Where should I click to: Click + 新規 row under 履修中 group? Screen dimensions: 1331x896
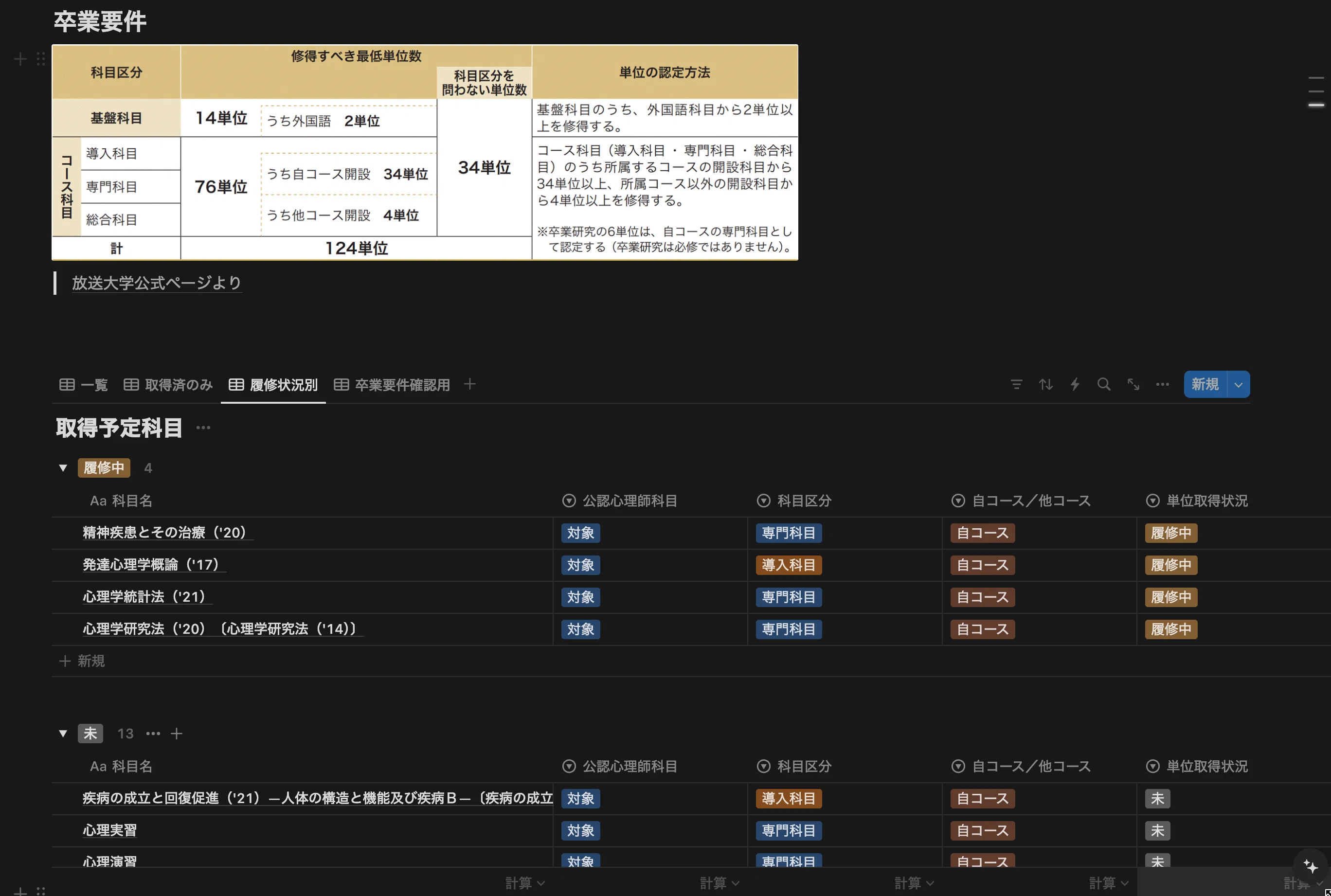82,661
